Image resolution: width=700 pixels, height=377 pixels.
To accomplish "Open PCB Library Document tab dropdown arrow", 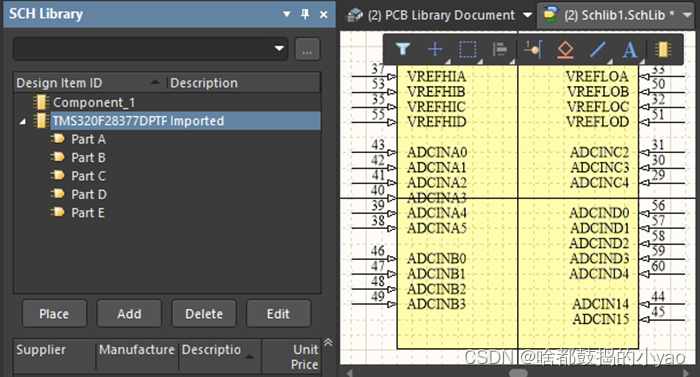I will coord(528,15).
